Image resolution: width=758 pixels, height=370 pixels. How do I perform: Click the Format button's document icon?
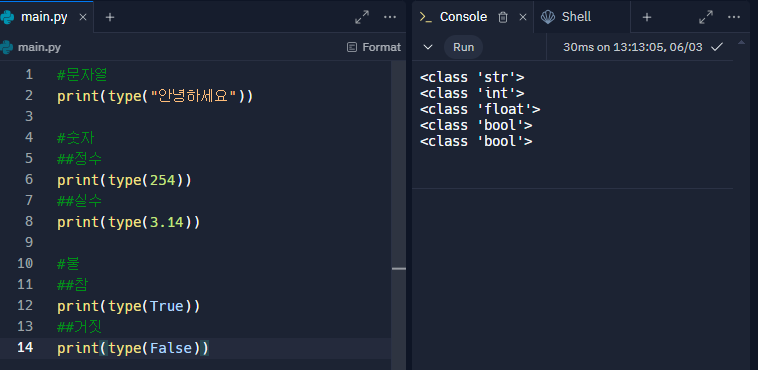pos(352,47)
